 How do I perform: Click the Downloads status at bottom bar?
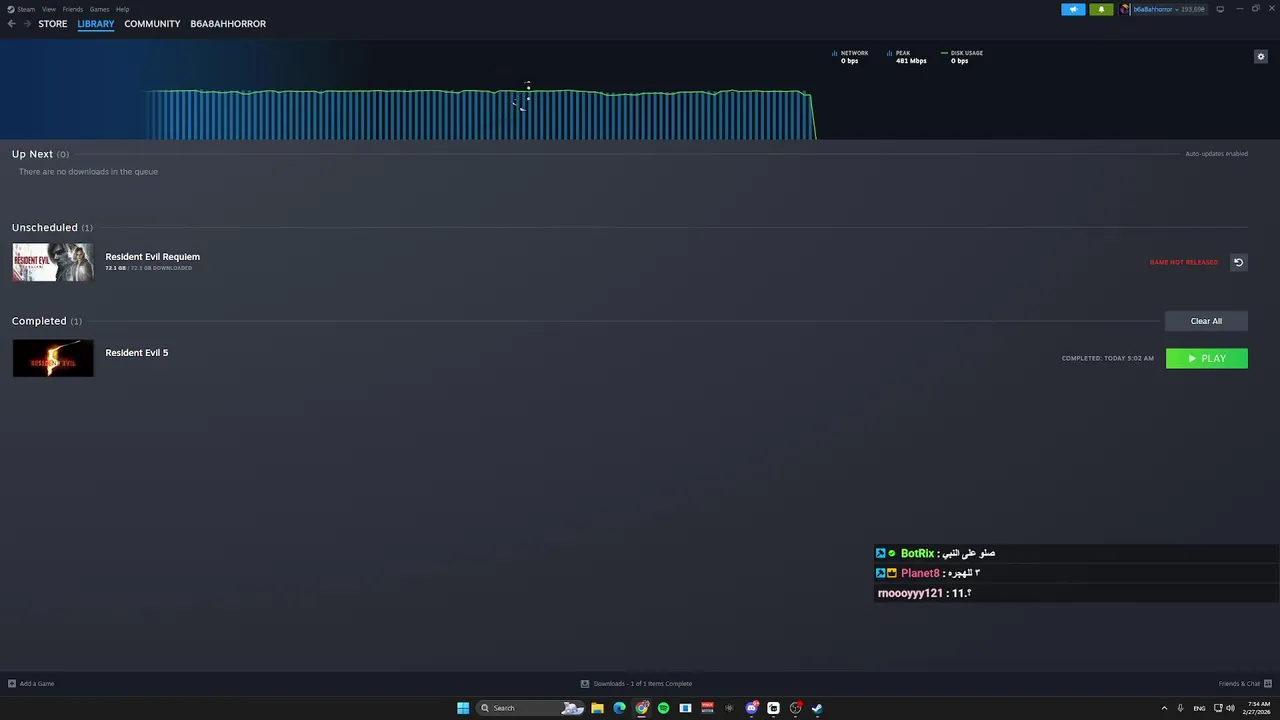[636, 684]
